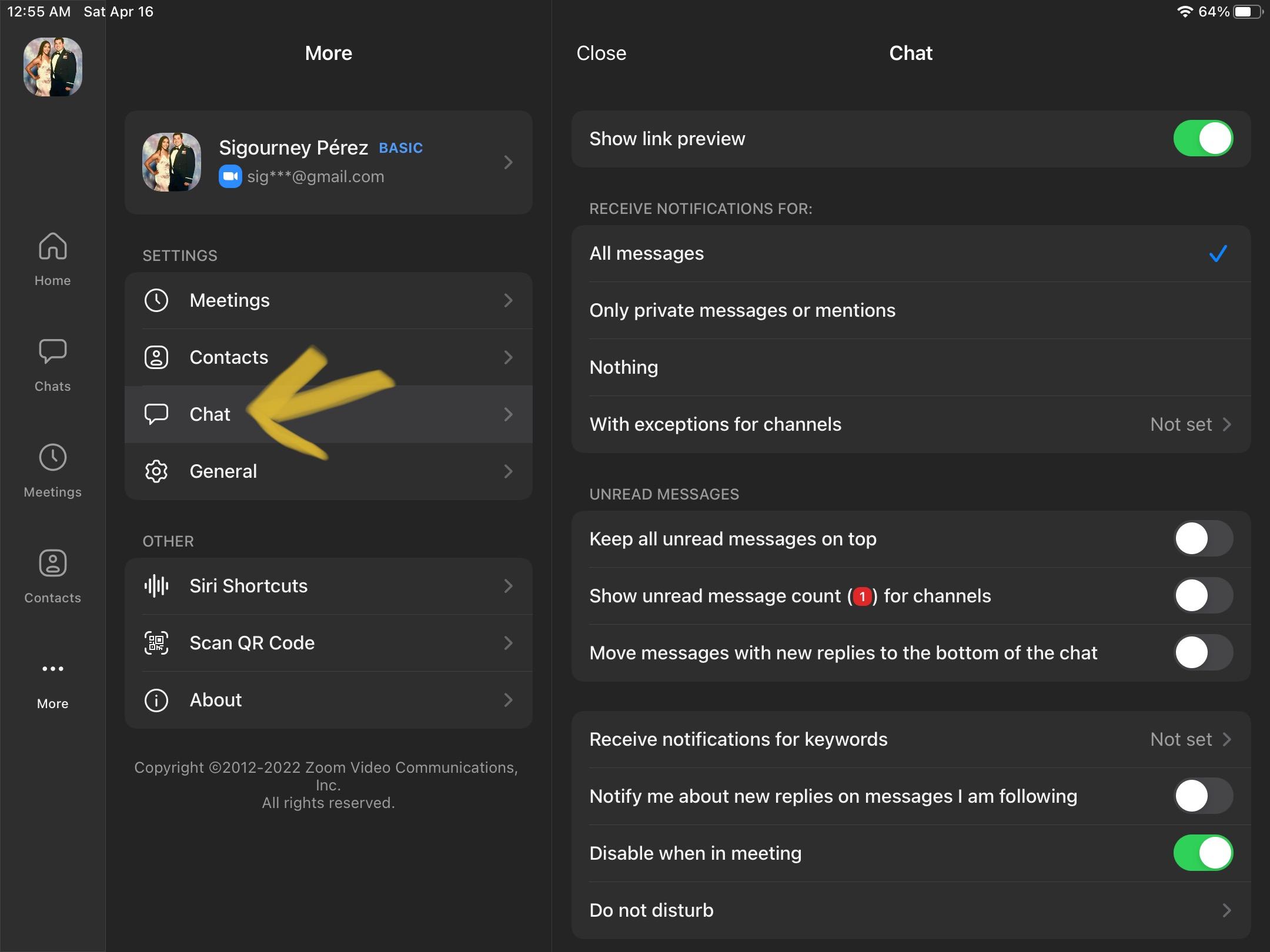
Task: Expand Receive notifications for keywords option
Action: [x=1226, y=739]
